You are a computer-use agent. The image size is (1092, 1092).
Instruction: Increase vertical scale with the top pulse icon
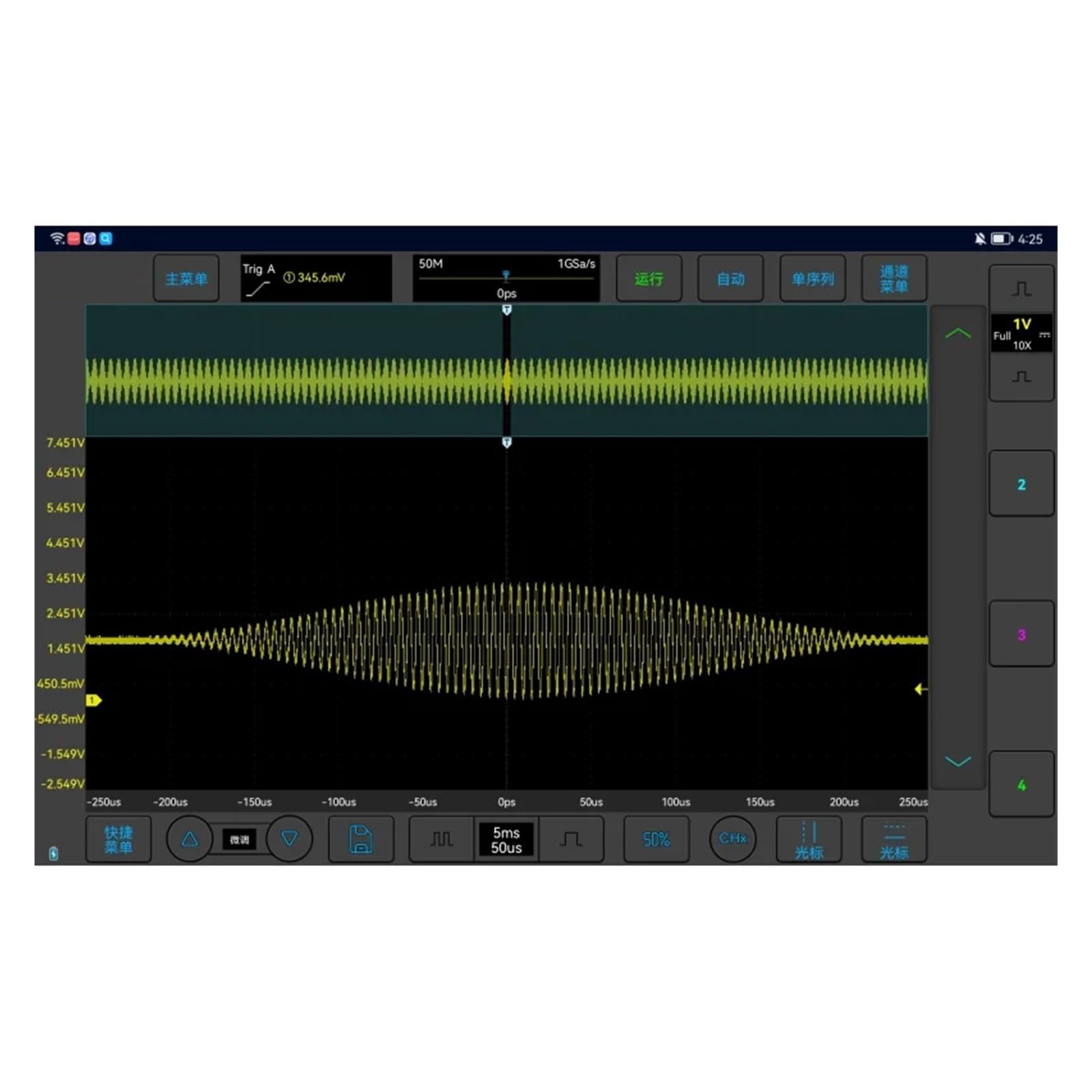coord(1022,289)
